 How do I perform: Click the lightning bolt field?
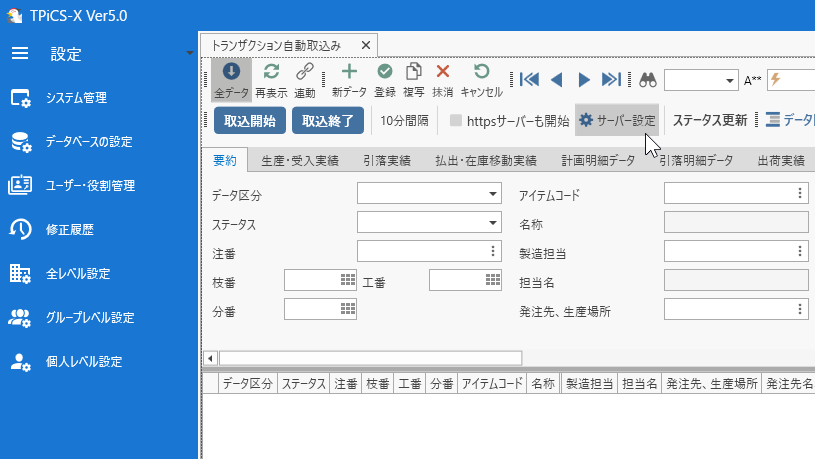coord(791,80)
